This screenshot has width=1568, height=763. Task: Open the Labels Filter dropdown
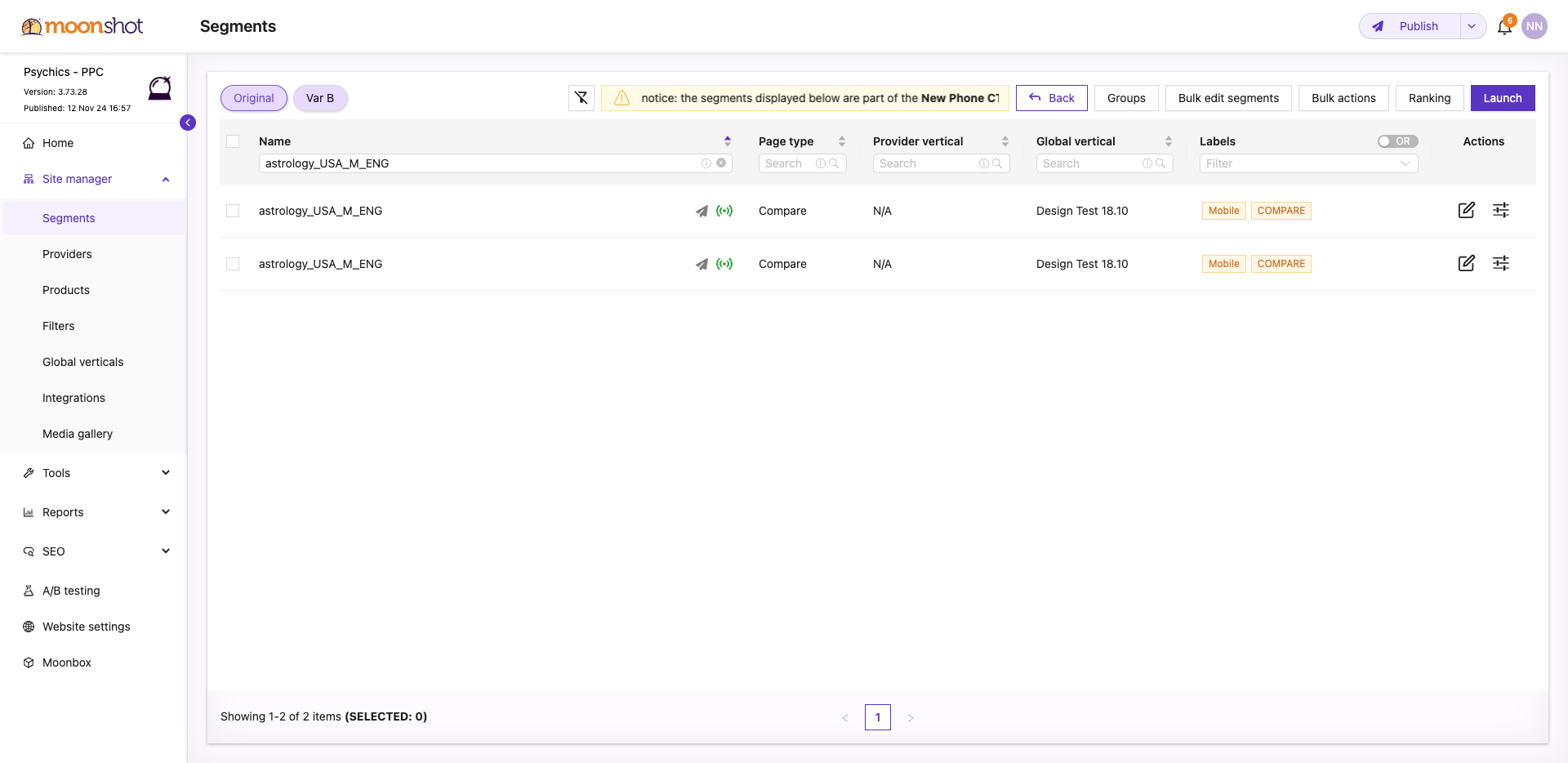(x=1308, y=163)
